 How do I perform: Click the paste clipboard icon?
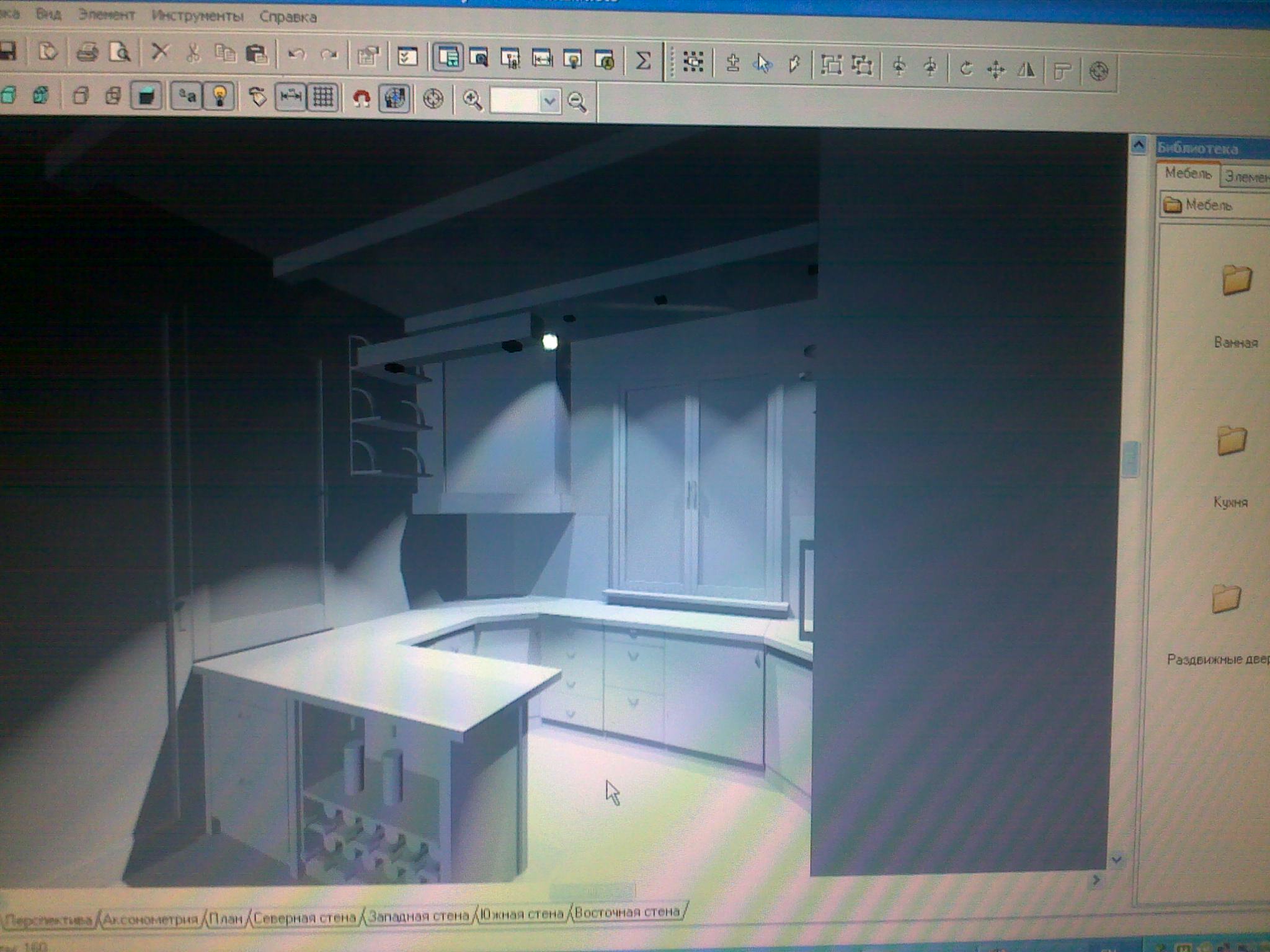click(x=256, y=55)
